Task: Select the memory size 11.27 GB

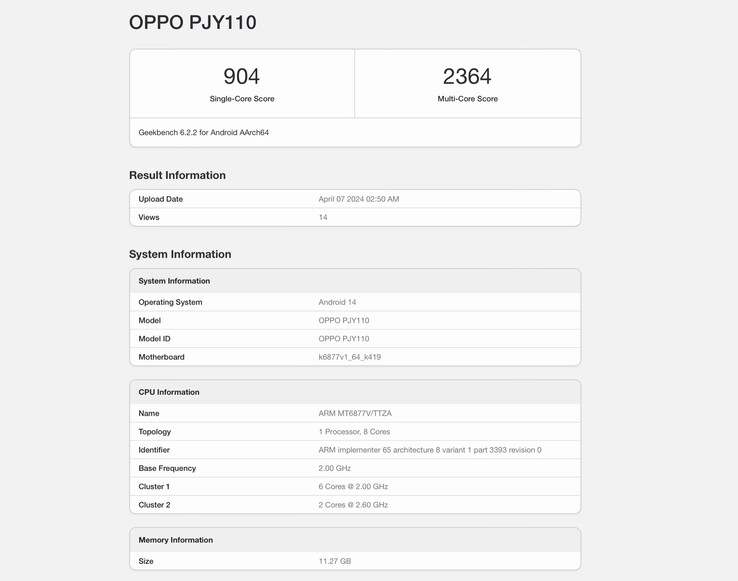Action: point(335,561)
